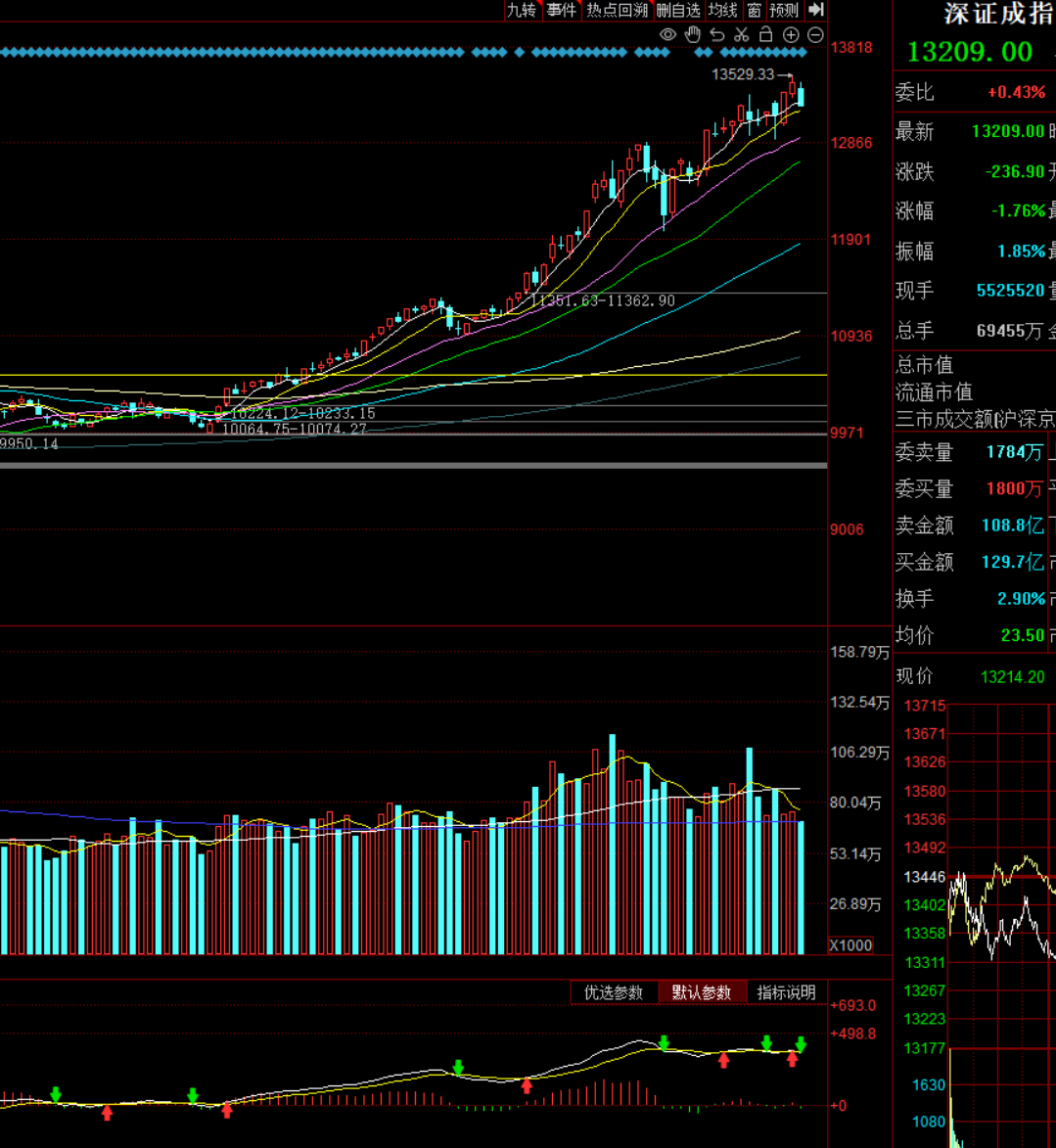Toggle the chart lock icon

[766, 35]
